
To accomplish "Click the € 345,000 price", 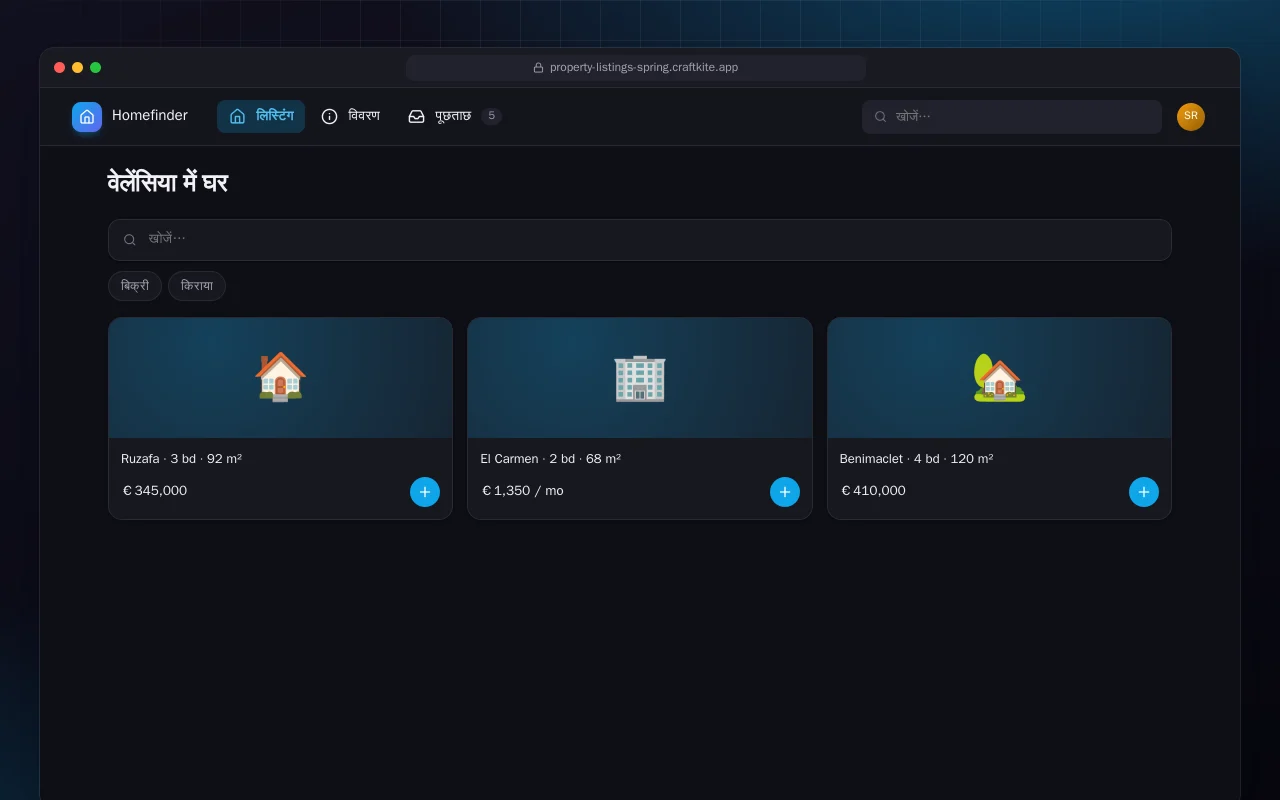I will coord(155,491).
